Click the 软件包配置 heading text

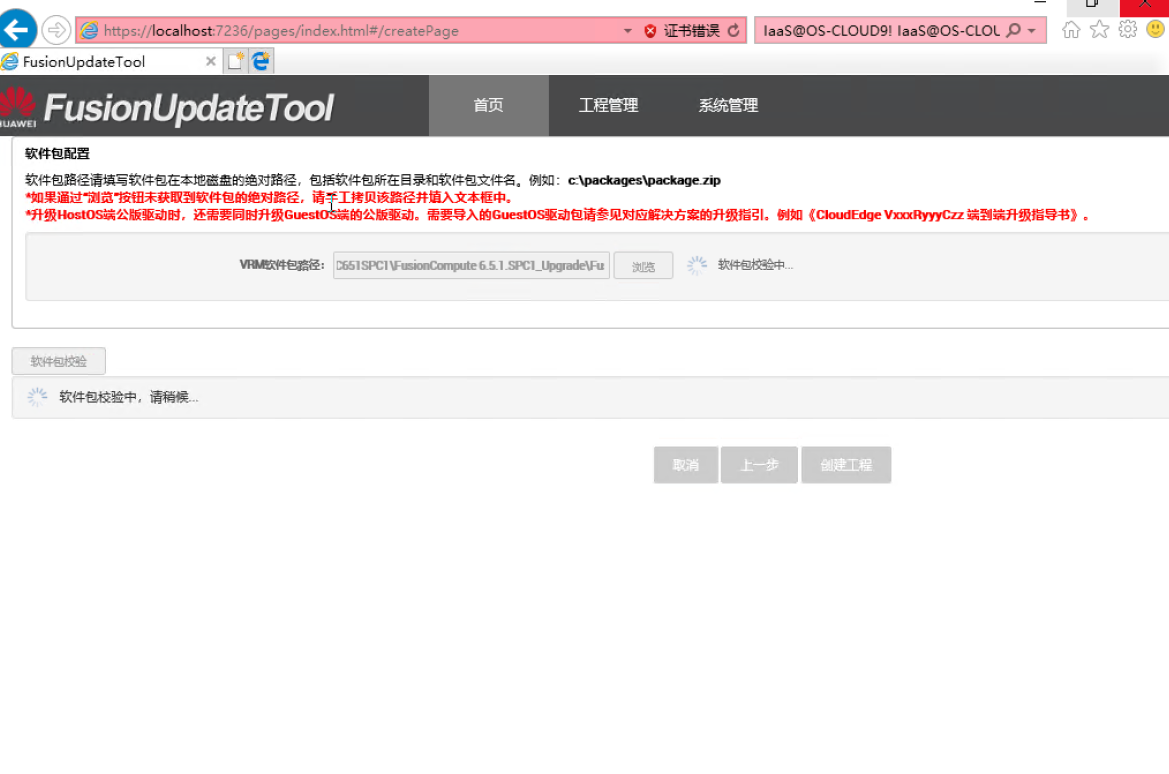pos(57,154)
